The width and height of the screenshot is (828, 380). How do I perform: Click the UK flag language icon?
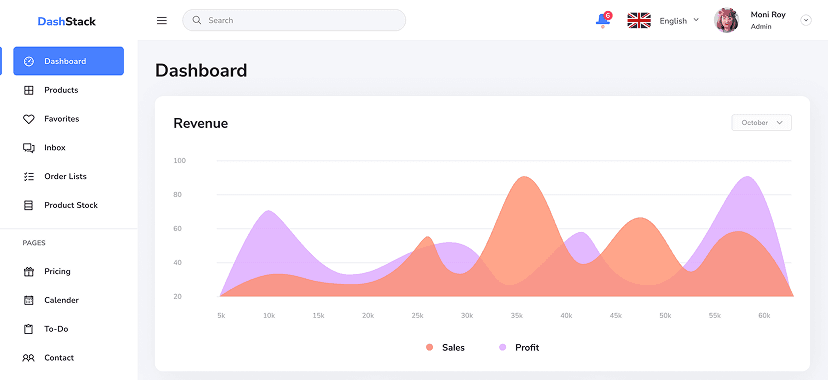point(638,21)
